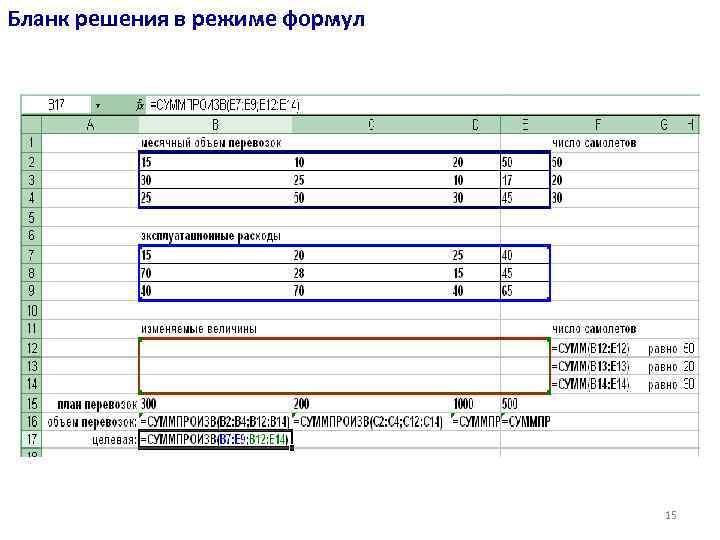Select cell C4 containing 50
The width and height of the screenshot is (720, 540).
pyautogui.click(x=371, y=198)
